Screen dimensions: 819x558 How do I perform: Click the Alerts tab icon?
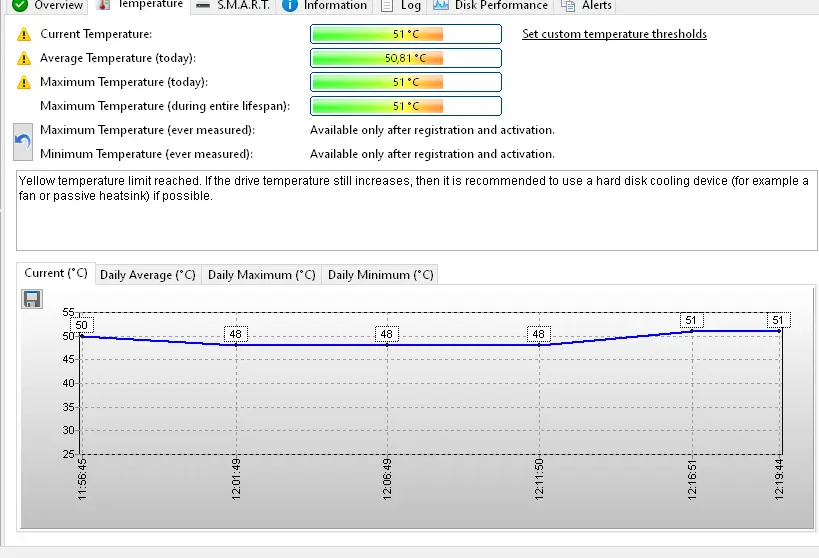(568, 6)
